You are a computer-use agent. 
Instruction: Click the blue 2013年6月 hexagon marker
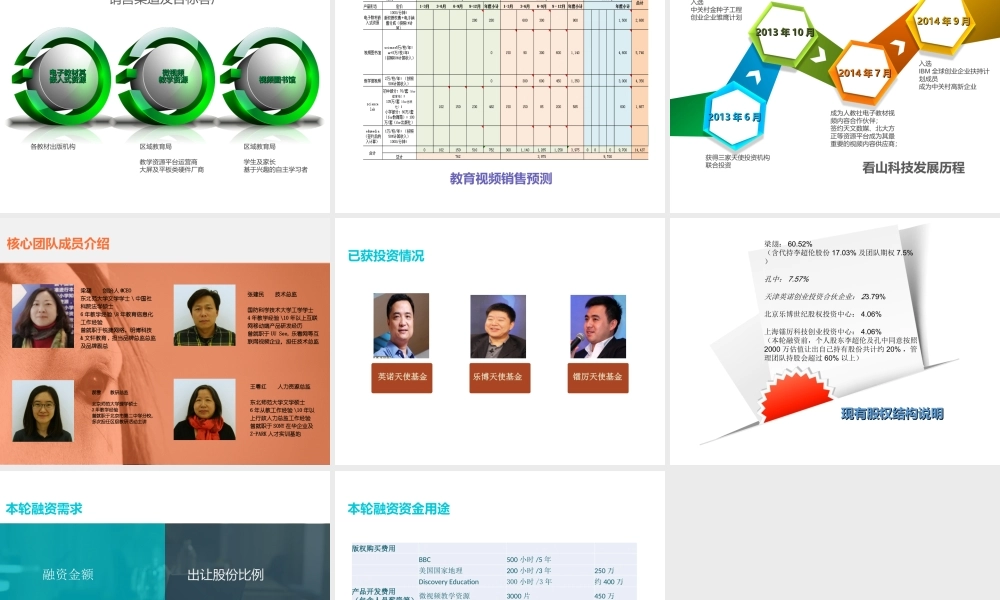coord(733,114)
